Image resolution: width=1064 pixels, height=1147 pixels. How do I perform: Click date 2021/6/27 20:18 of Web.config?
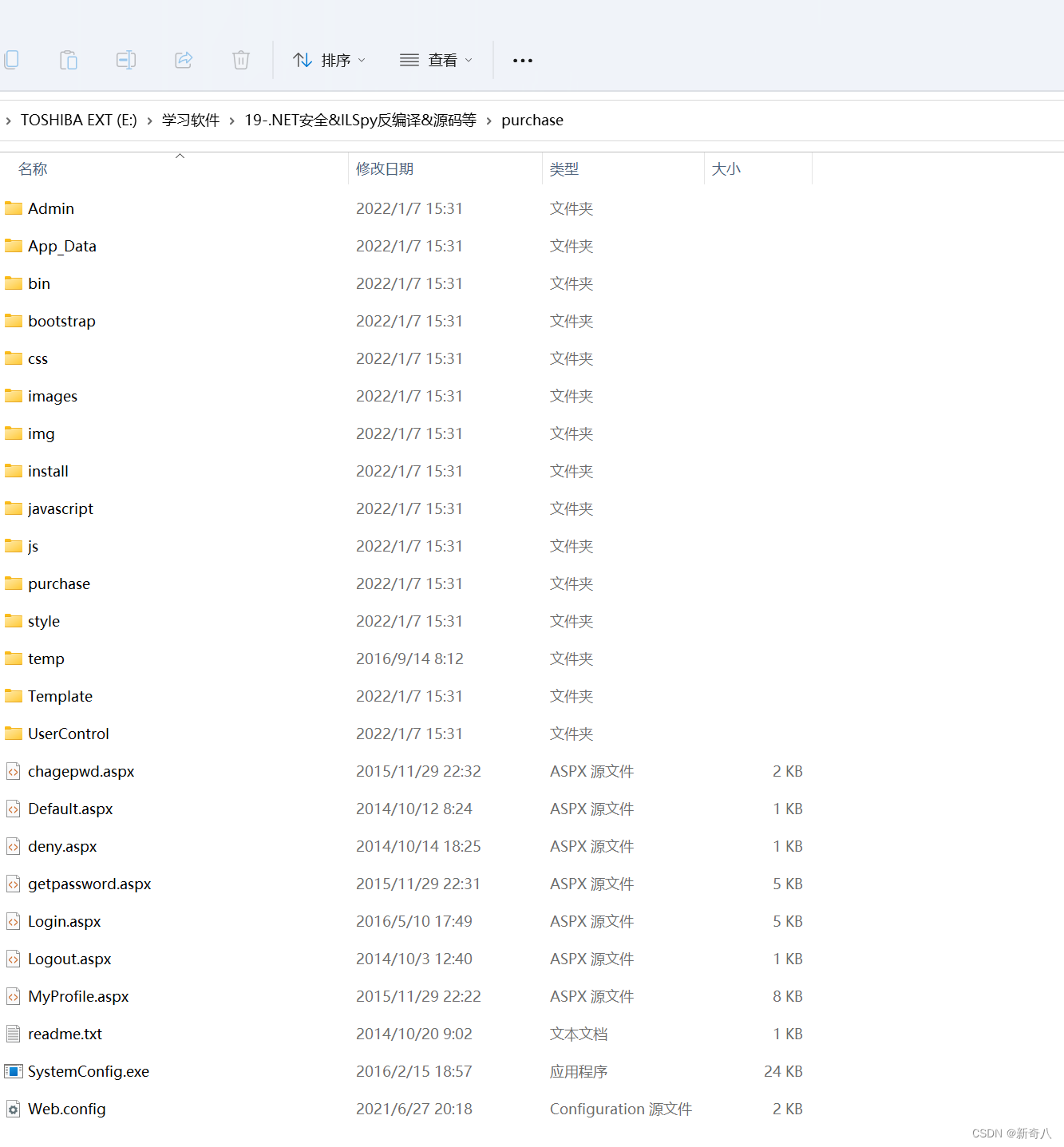coord(414,1109)
